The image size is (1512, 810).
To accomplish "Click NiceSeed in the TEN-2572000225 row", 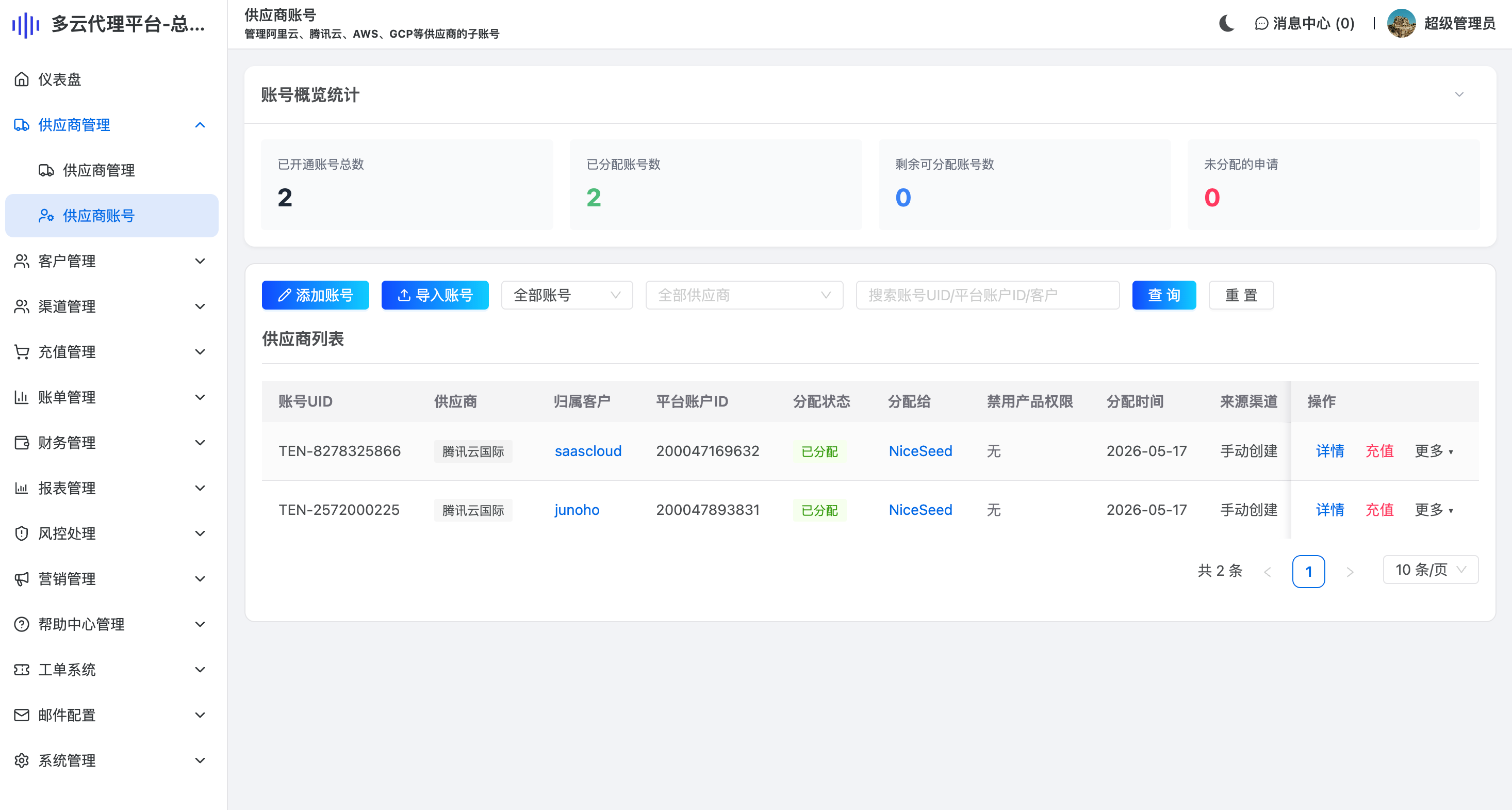I will point(921,510).
